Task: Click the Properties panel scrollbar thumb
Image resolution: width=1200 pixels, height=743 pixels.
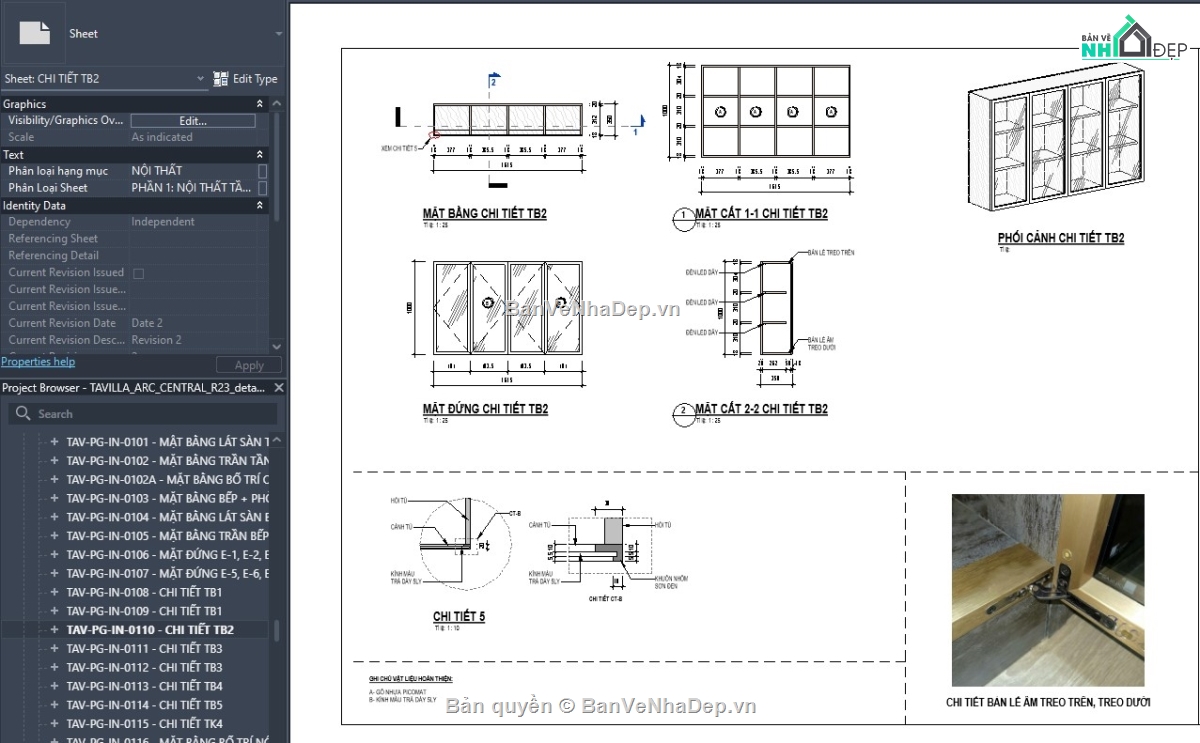Action: tap(276, 165)
